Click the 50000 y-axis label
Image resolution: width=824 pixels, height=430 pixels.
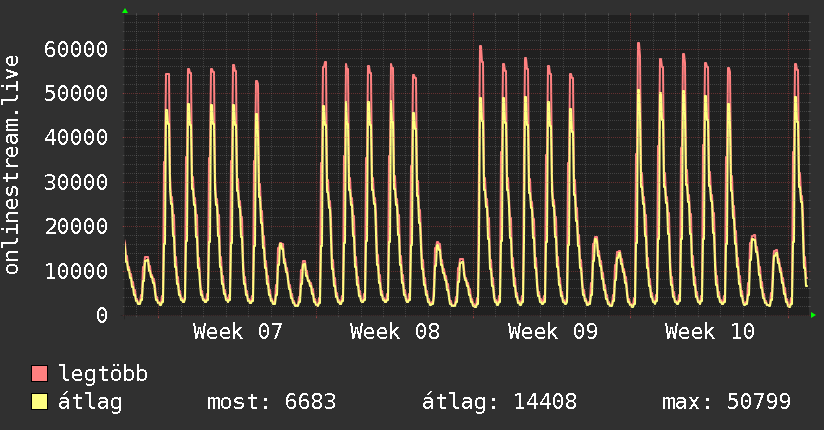pyautogui.click(x=76, y=94)
